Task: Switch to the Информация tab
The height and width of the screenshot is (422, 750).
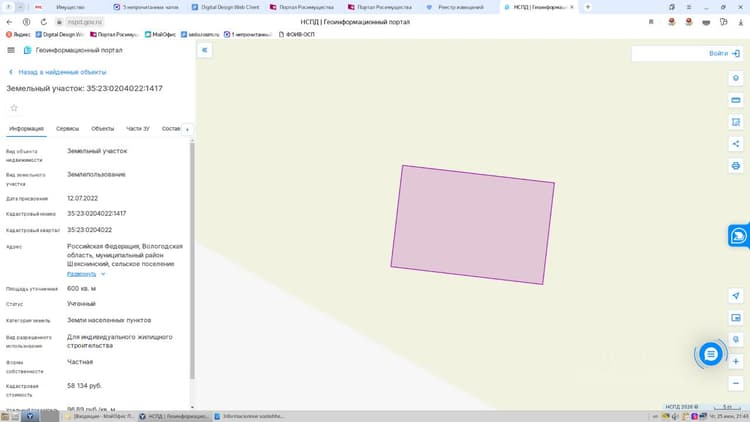Action: [x=26, y=129]
